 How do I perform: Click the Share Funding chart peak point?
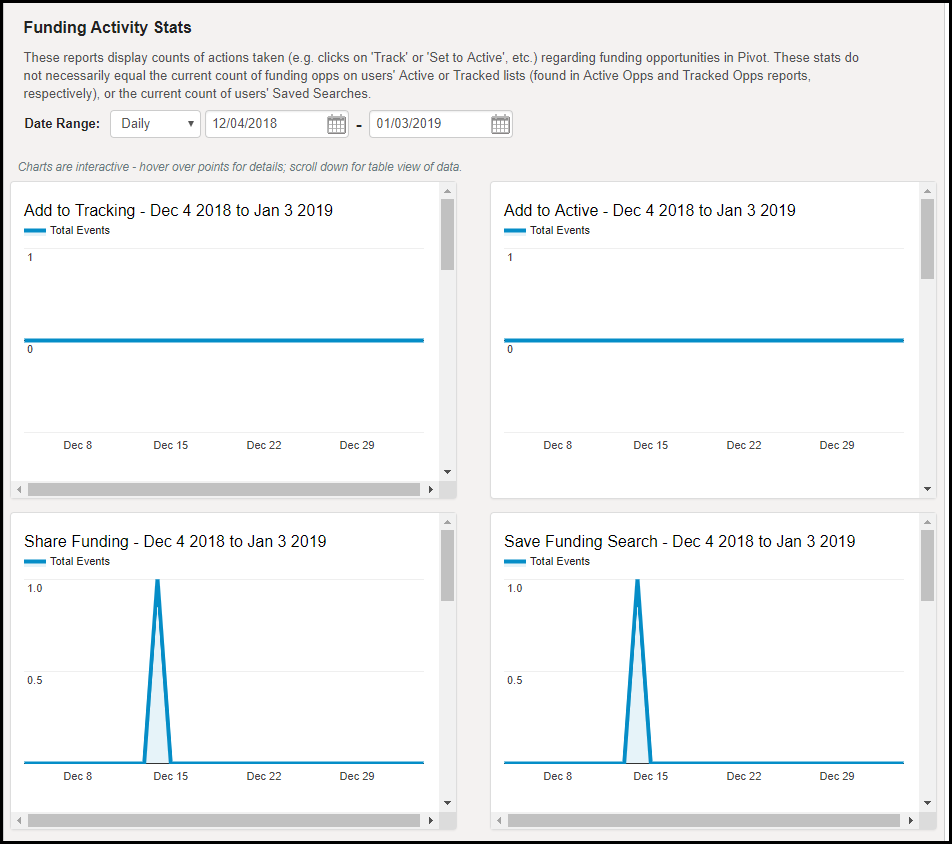[157, 582]
